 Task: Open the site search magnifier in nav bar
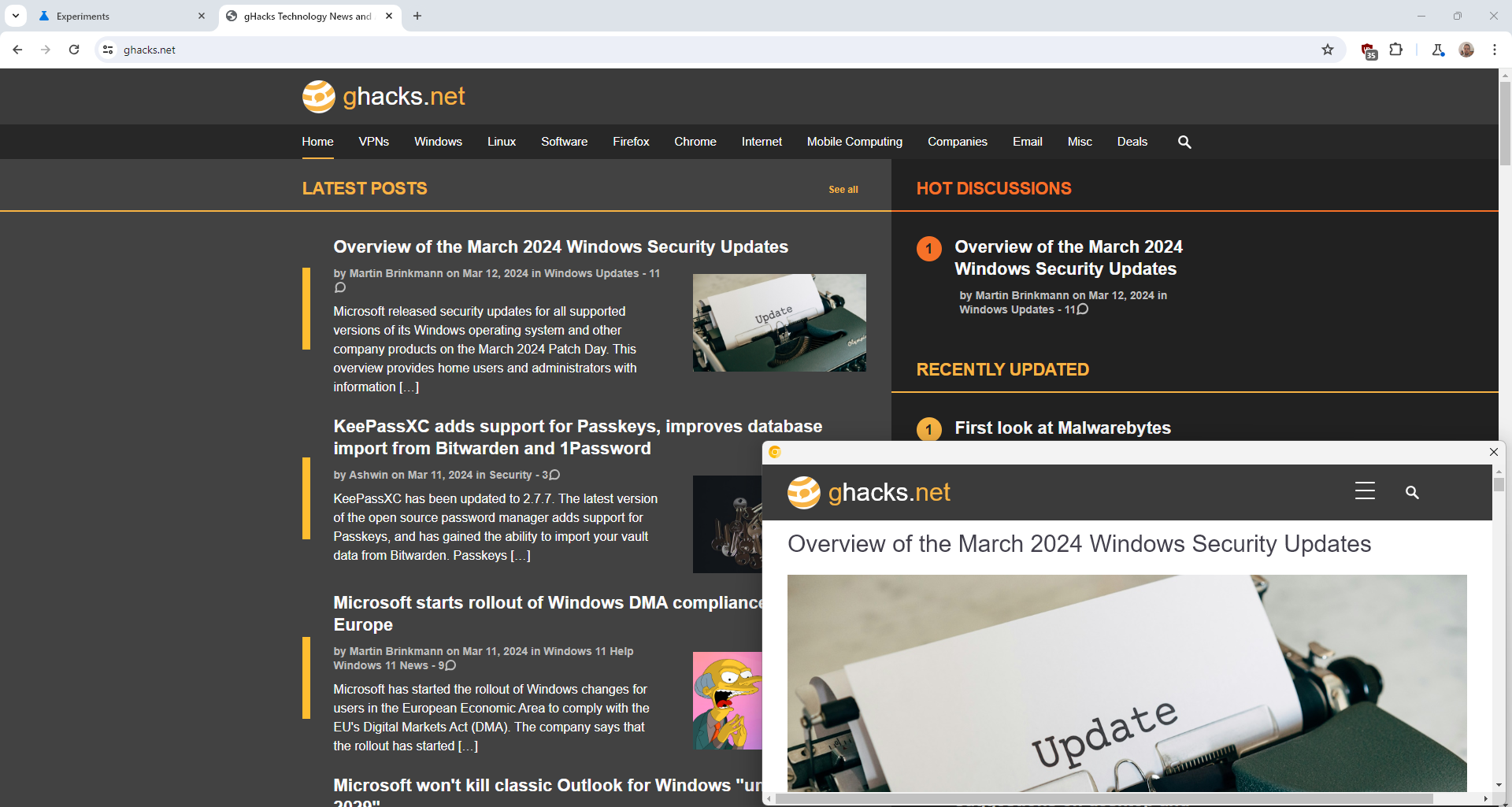coord(1184,142)
